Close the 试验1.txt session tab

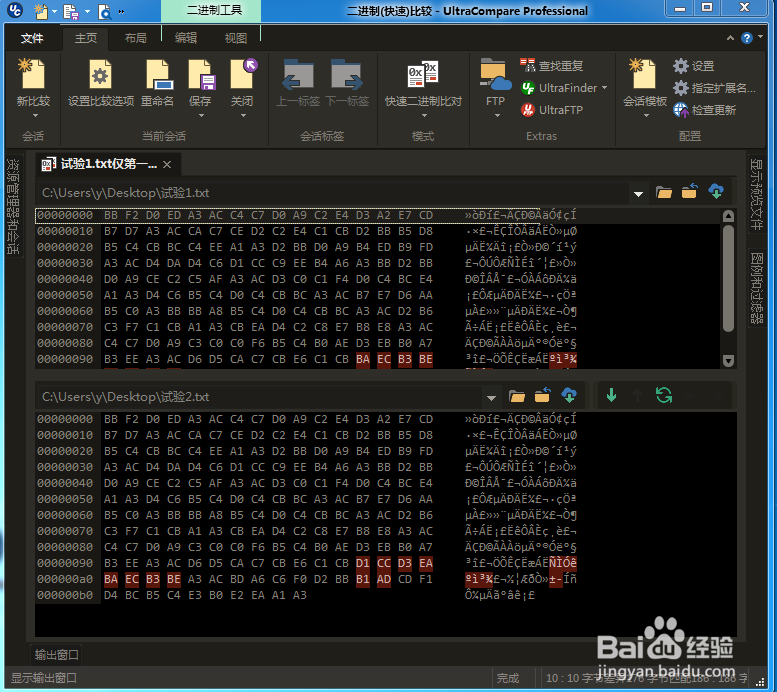tap(167, 164)
